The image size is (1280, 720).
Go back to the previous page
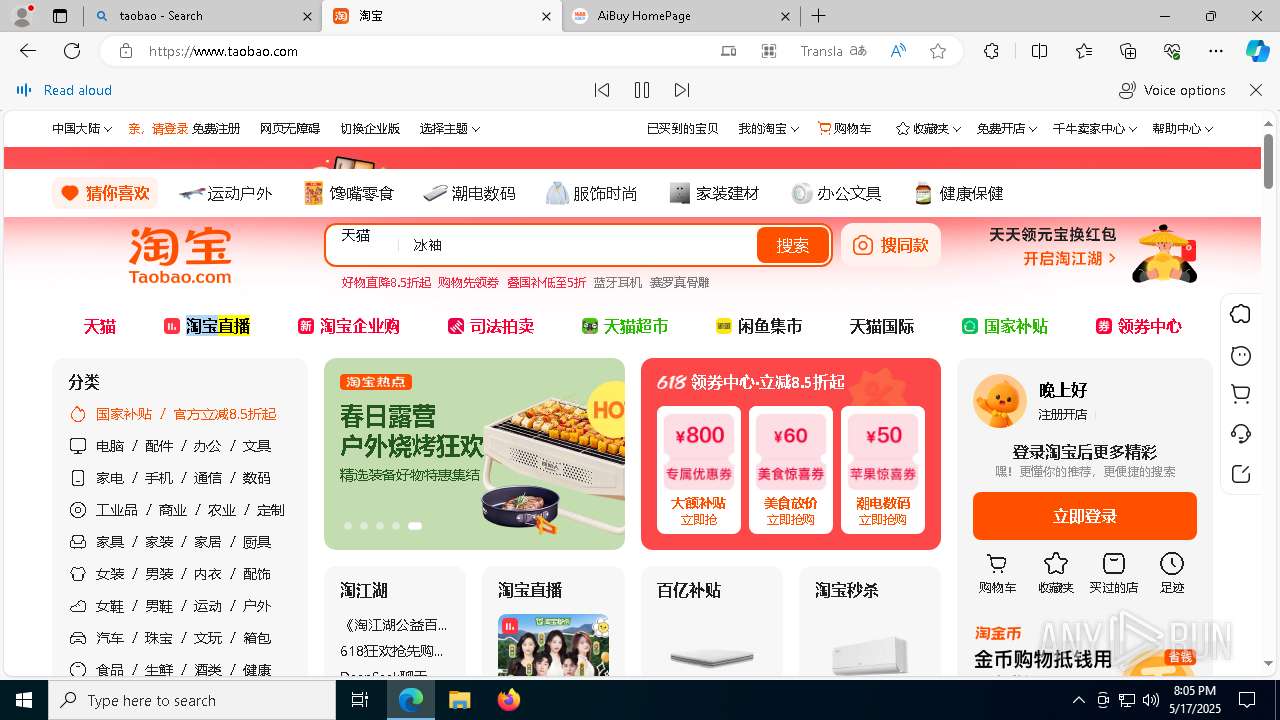pyautogui.click(x=28, y=51)
